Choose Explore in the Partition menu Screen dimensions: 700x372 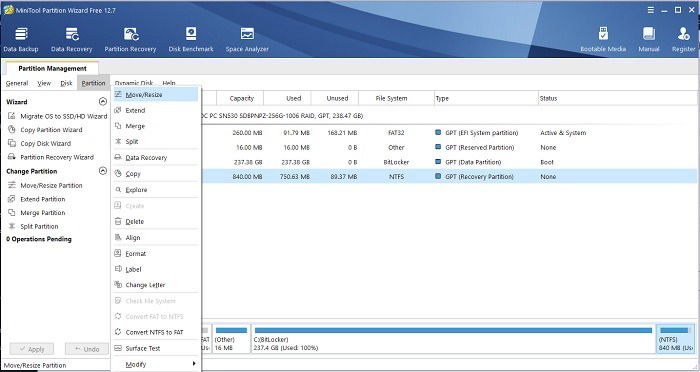155,190
